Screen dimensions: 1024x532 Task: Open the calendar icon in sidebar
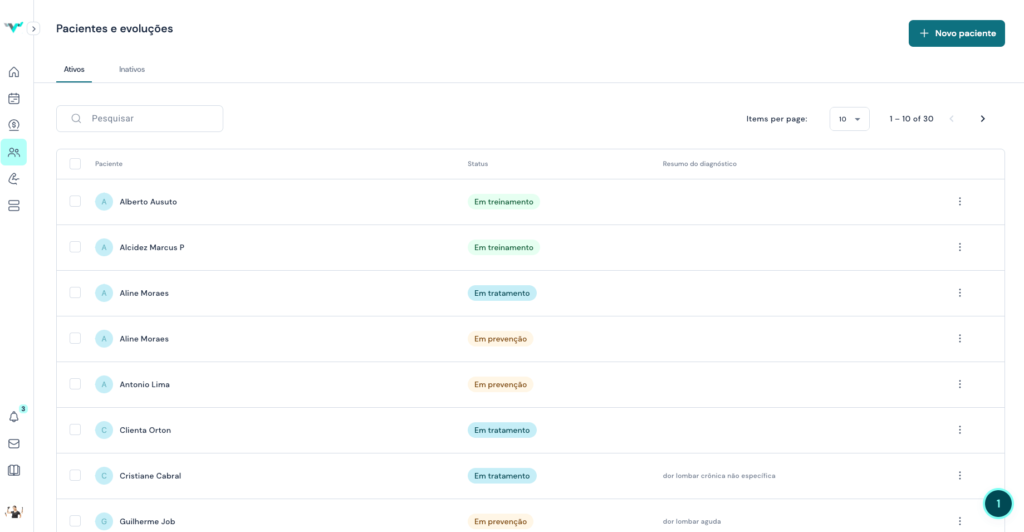pyautogui.click(x=14, y=99)
